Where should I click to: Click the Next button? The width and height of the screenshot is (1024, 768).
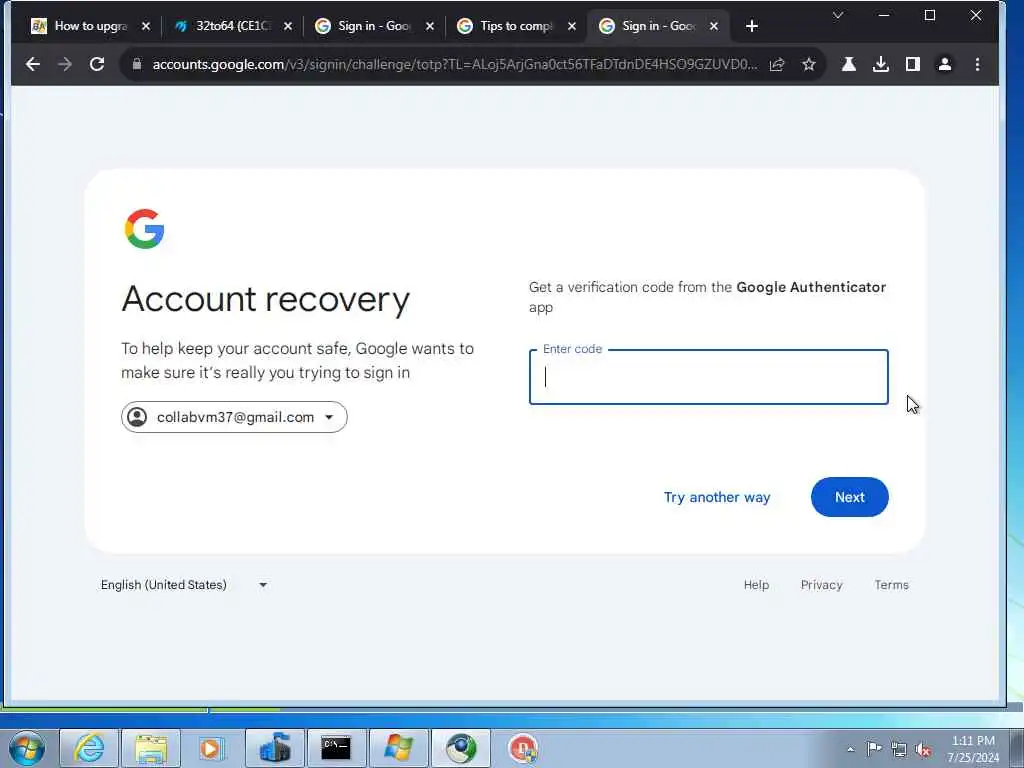[850, 497]
